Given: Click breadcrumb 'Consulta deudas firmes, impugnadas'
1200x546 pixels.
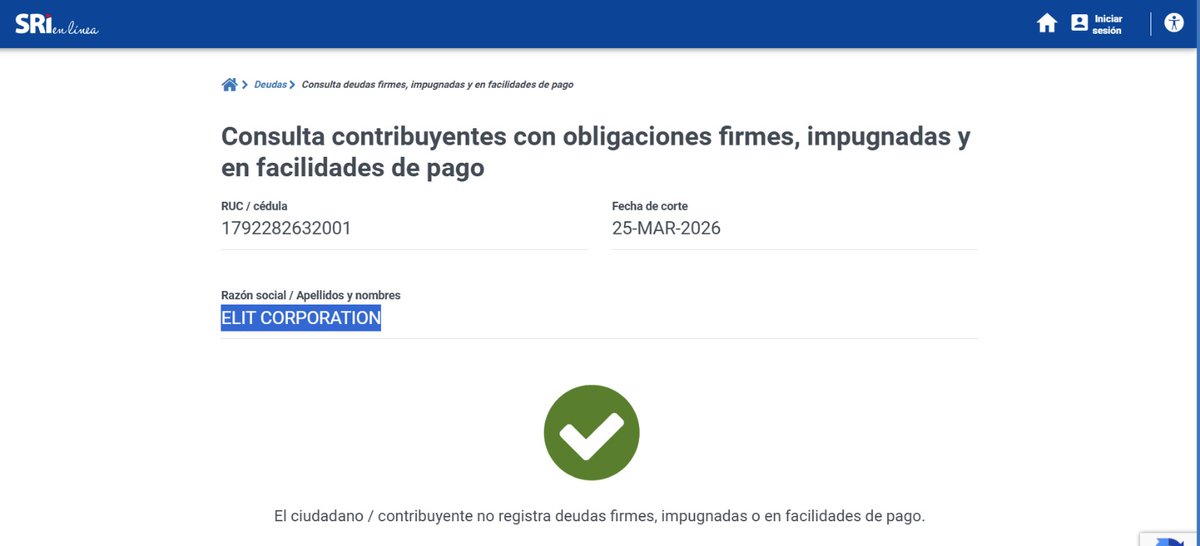Looking at the screenshot, I should point(437,85).
